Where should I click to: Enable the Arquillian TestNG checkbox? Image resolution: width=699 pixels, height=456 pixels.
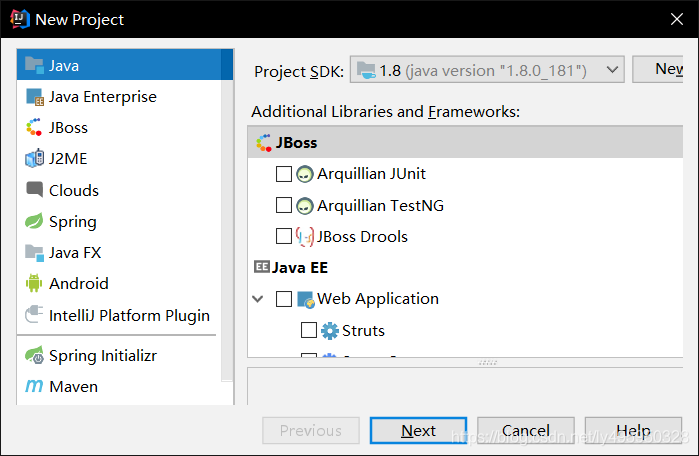[284, 205]
